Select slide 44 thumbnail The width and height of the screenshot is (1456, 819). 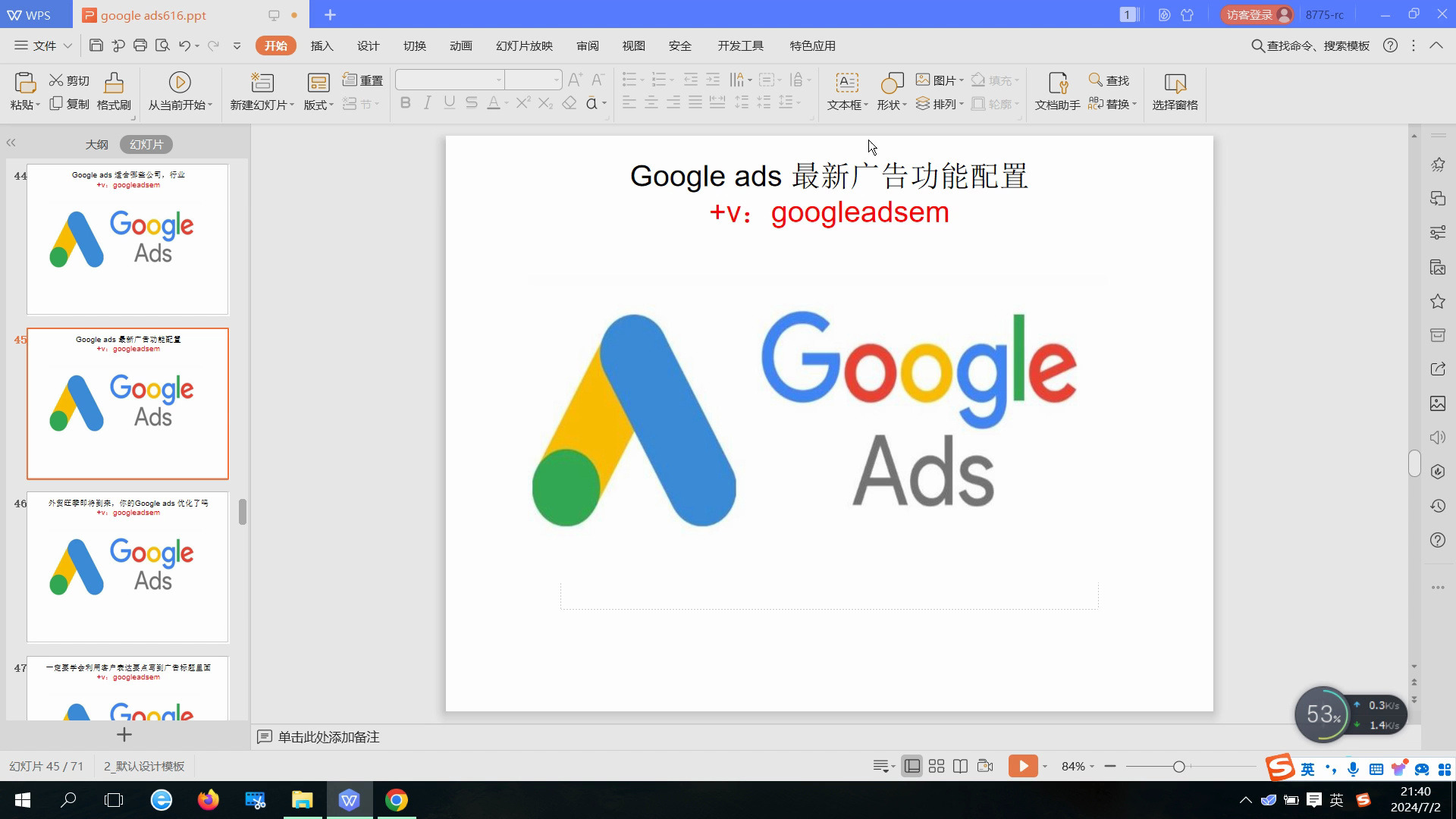127,239
